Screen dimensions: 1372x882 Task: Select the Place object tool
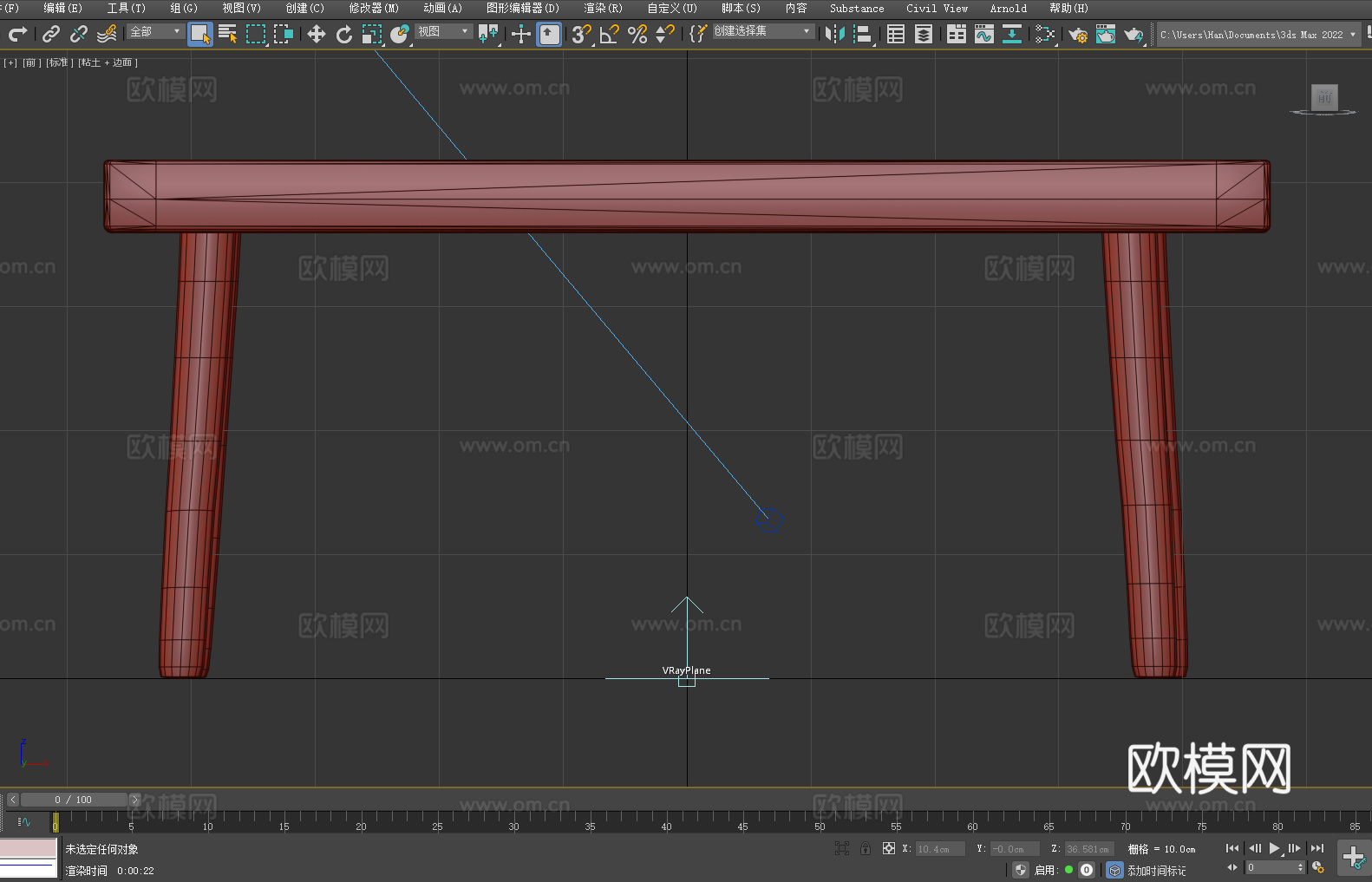(400, 34)
